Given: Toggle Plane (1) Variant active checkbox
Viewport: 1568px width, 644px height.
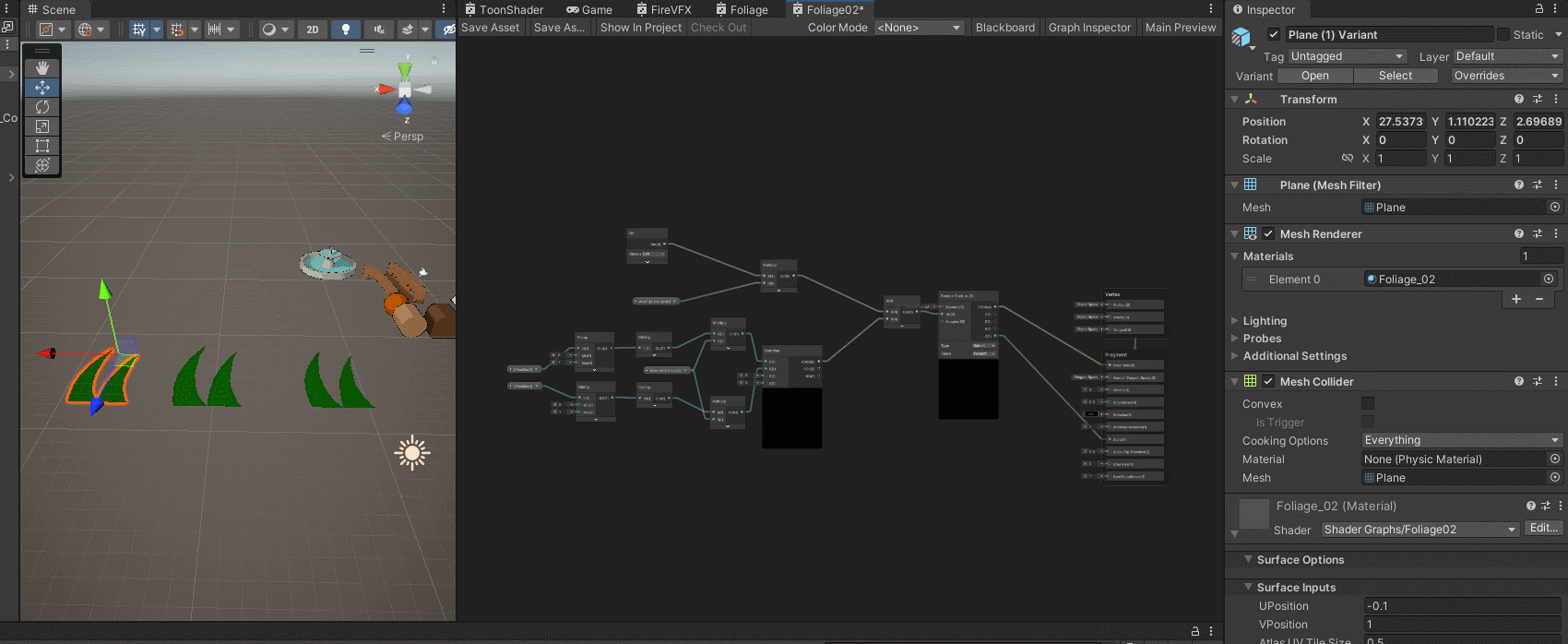Looking at the screenshot, I should (x=1274, y=35).
